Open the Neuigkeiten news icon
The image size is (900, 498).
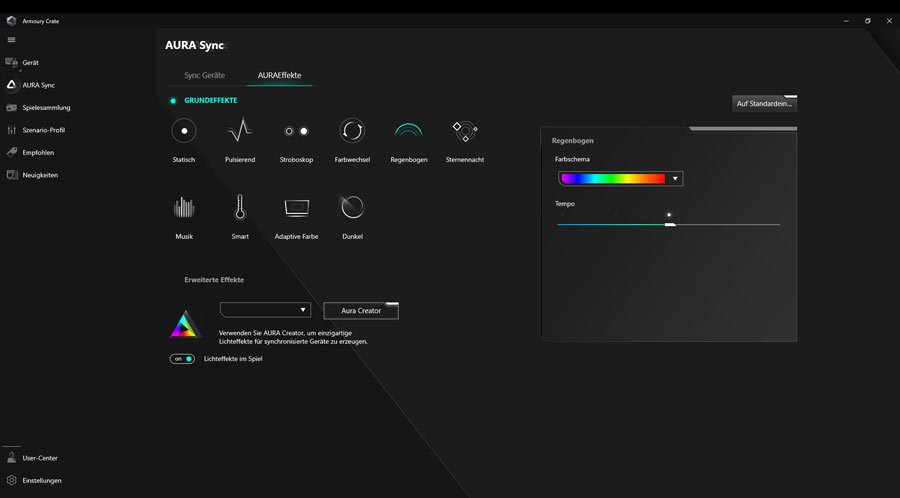click(11, 175)
